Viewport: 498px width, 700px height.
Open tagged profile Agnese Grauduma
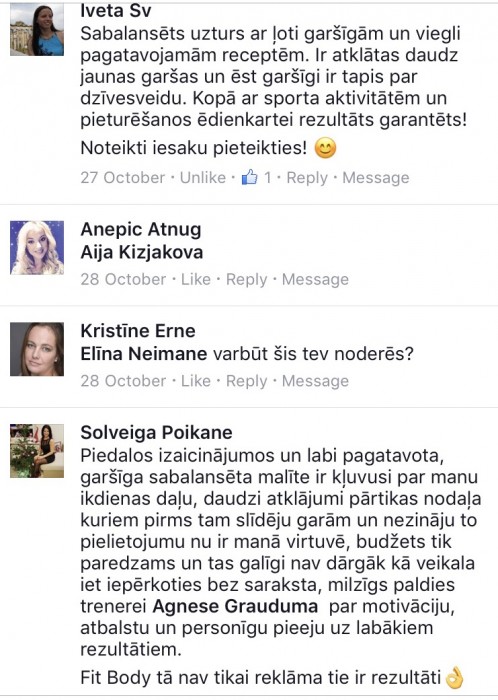pos(235,606)
